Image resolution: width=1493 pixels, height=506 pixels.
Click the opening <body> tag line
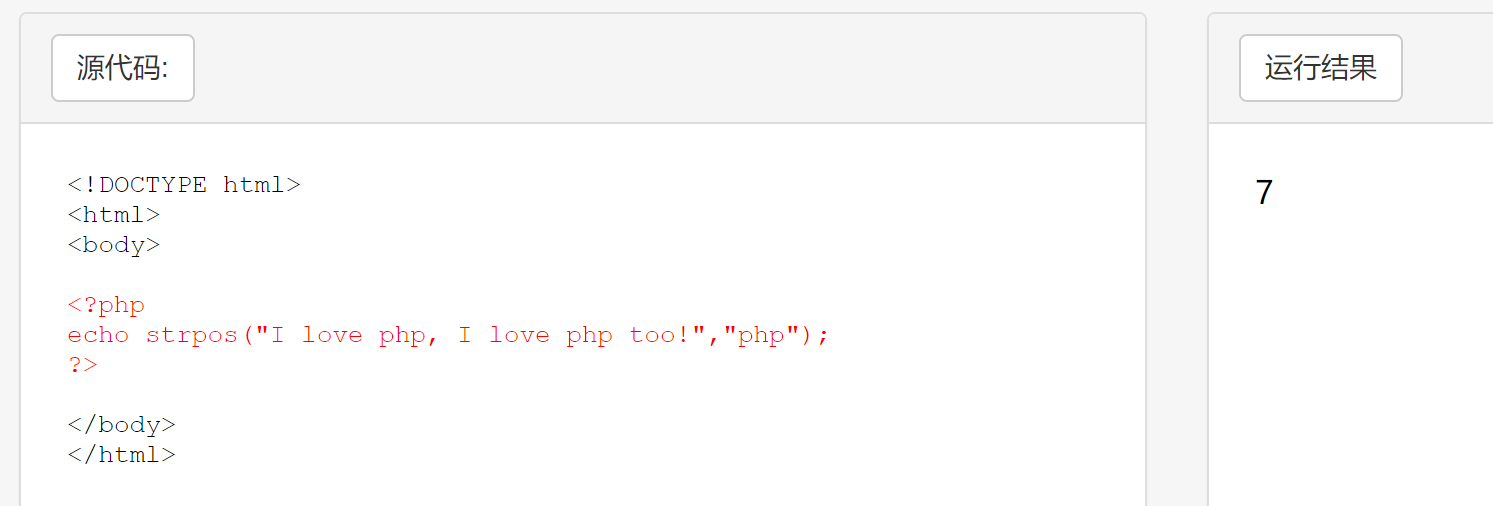click(114, 245)
